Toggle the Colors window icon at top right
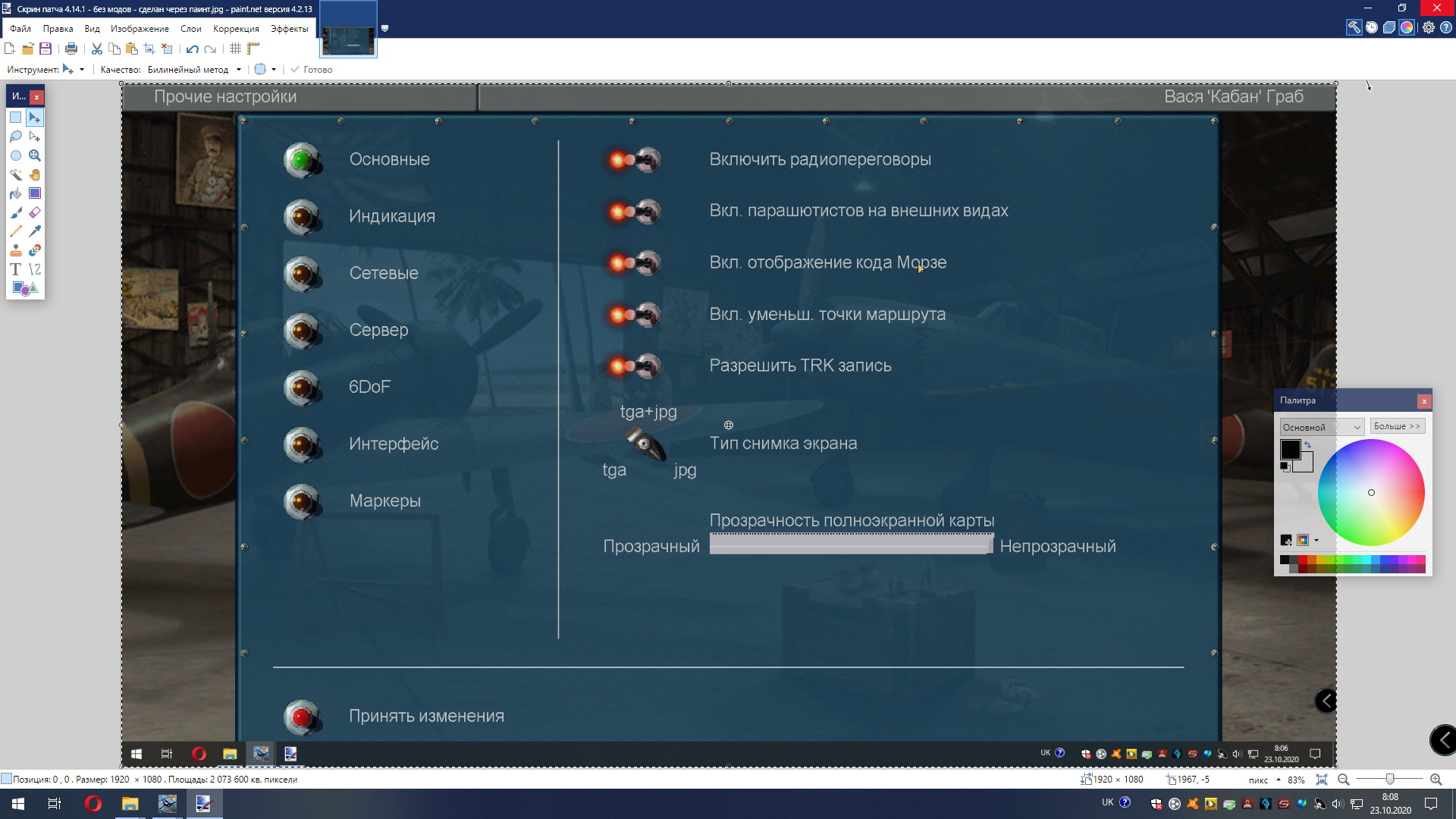The image size is (1456, 819). point(1407,27)
